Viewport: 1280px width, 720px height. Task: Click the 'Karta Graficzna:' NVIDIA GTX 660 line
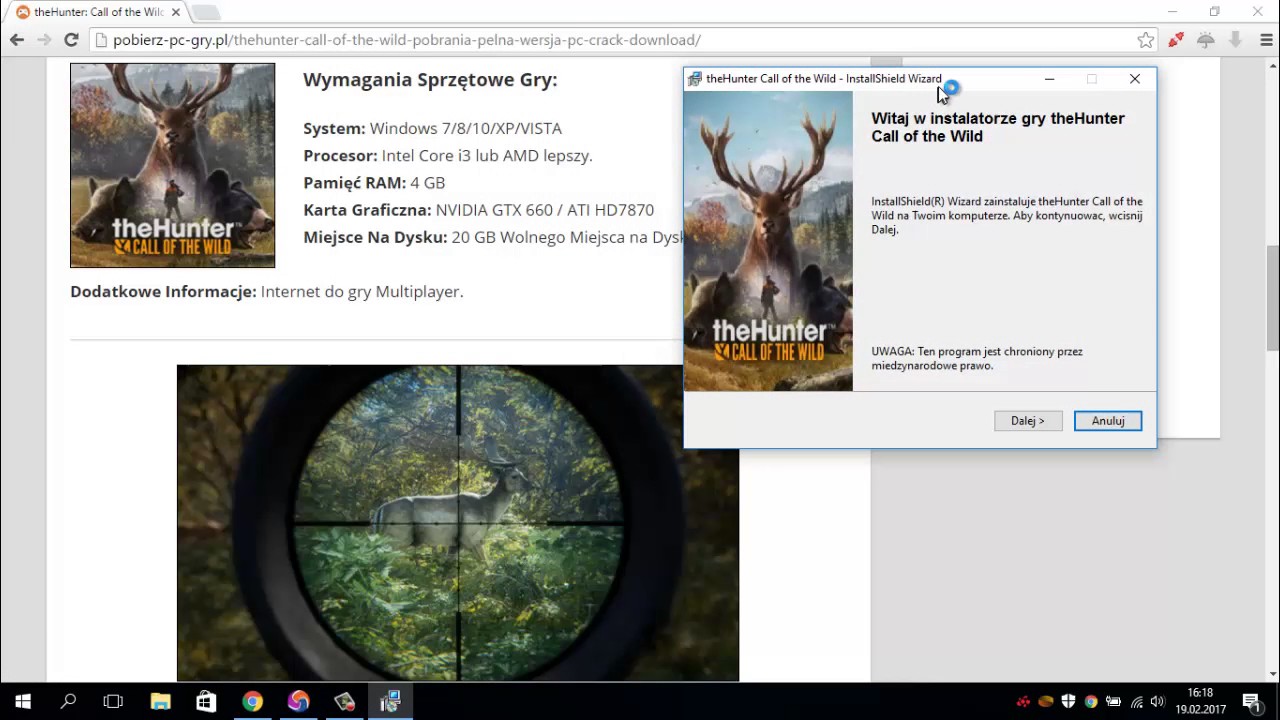coord(478,210)
